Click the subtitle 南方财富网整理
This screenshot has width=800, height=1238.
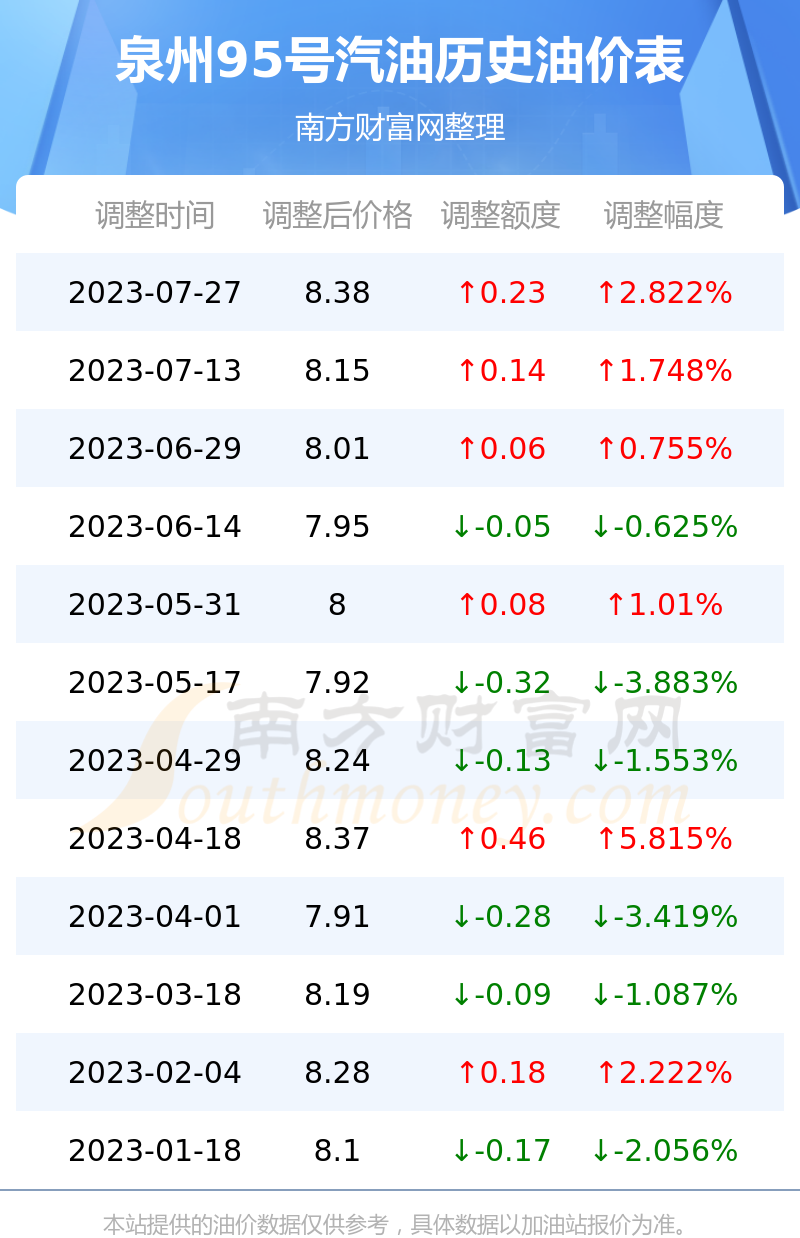[400, 128]
